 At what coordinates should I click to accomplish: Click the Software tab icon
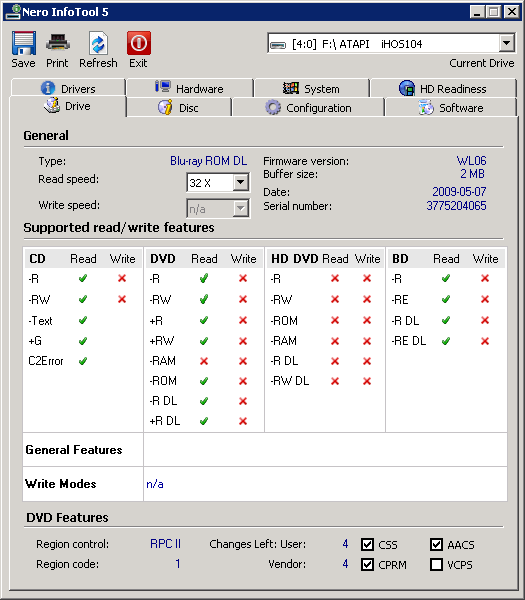click(x=426, y=107)
